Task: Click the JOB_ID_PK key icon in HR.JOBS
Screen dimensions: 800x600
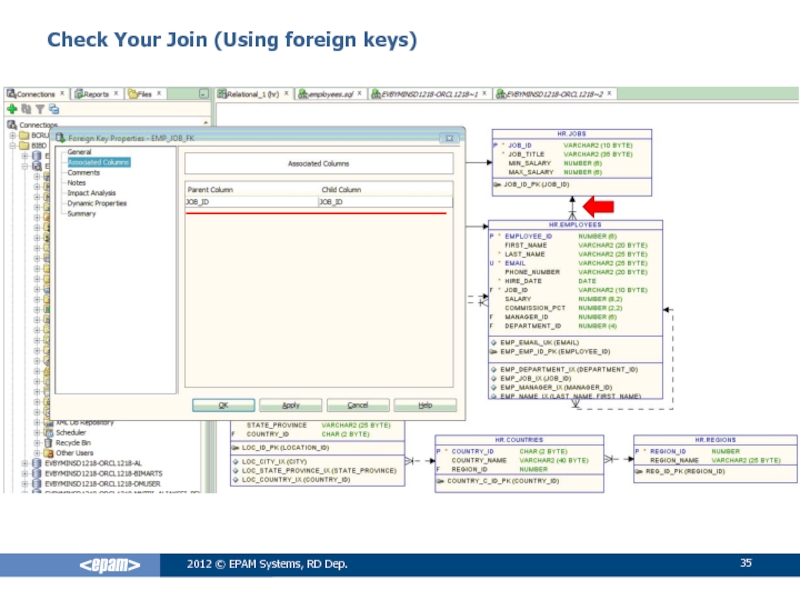Action: point(497,184)
